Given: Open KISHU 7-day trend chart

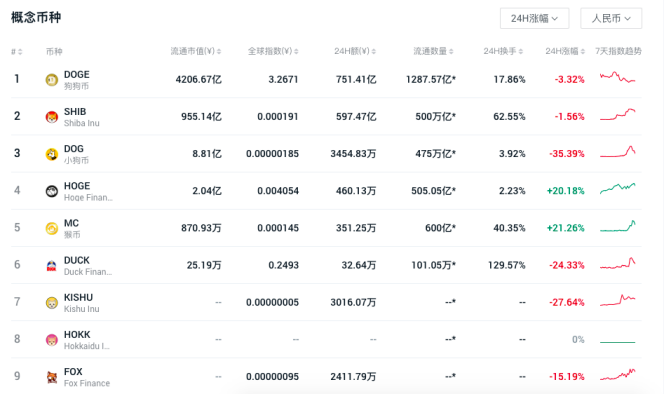Looking at the screenshot, I should [x=617, y=300].
